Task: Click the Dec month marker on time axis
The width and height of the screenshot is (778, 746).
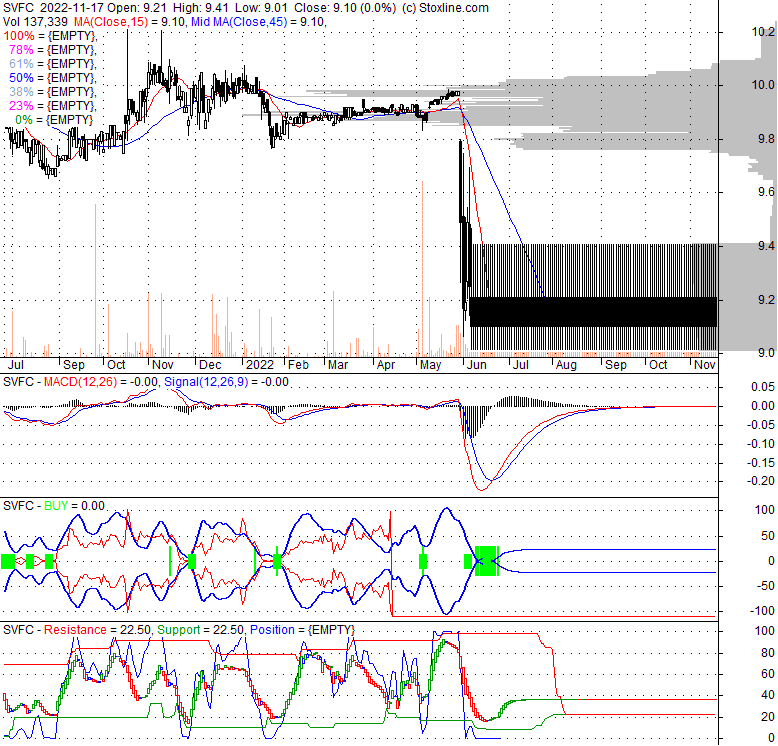Action: pos(210,365)
